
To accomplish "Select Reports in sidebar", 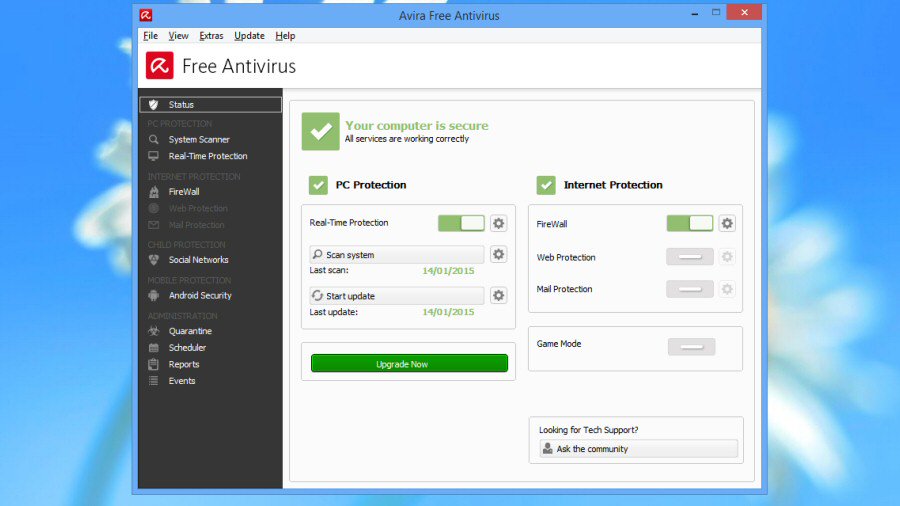I will point(184,364).
